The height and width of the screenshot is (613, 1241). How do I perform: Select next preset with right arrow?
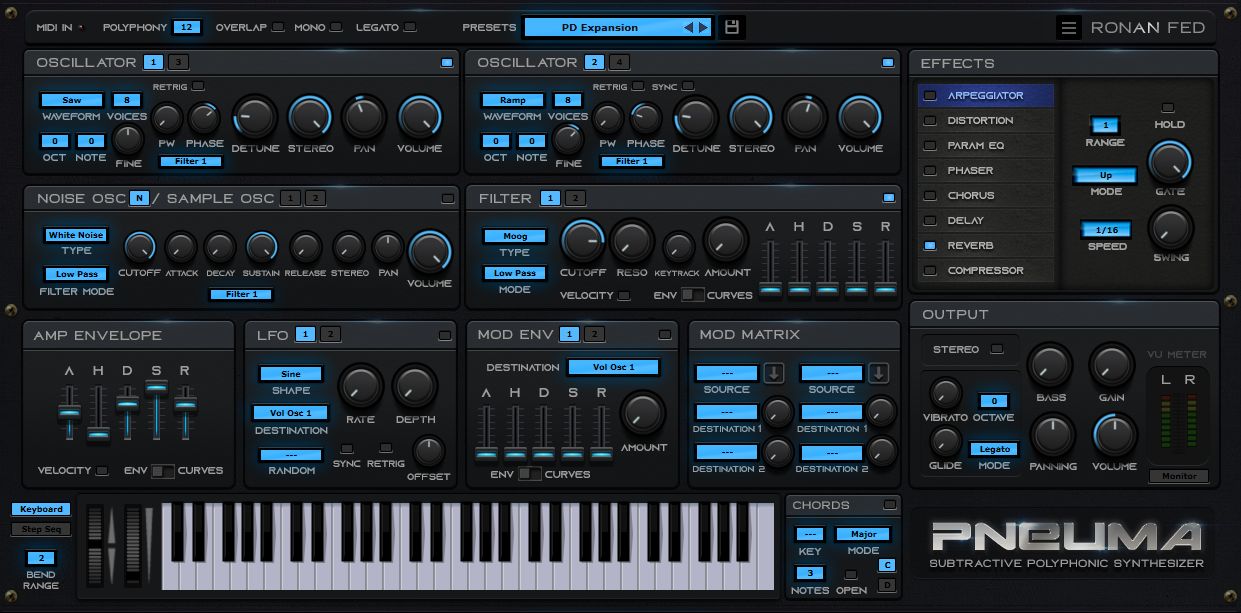[x=703, y=28]
